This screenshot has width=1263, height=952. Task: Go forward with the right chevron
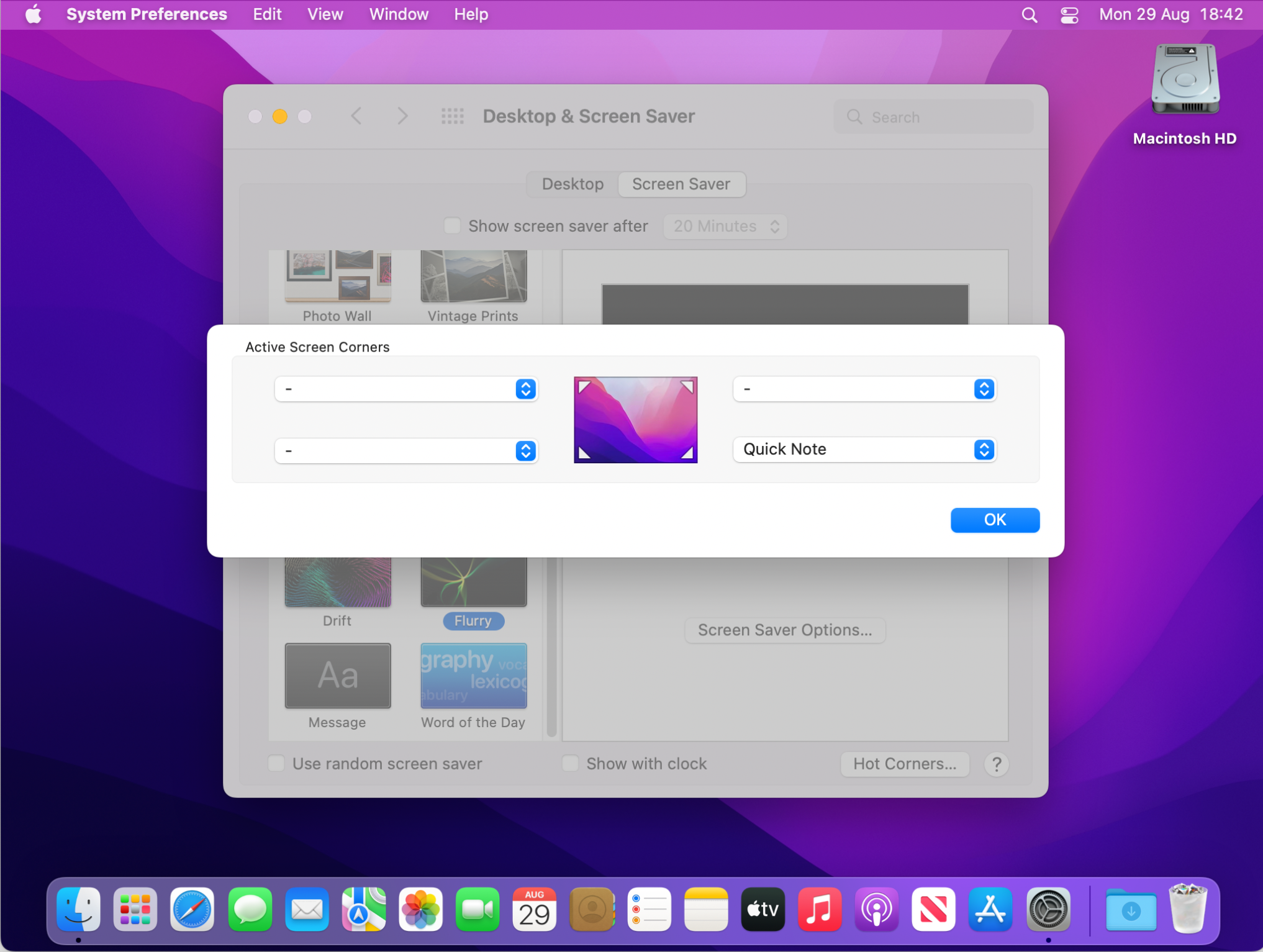pyautogui.click(x=402, y=116)
